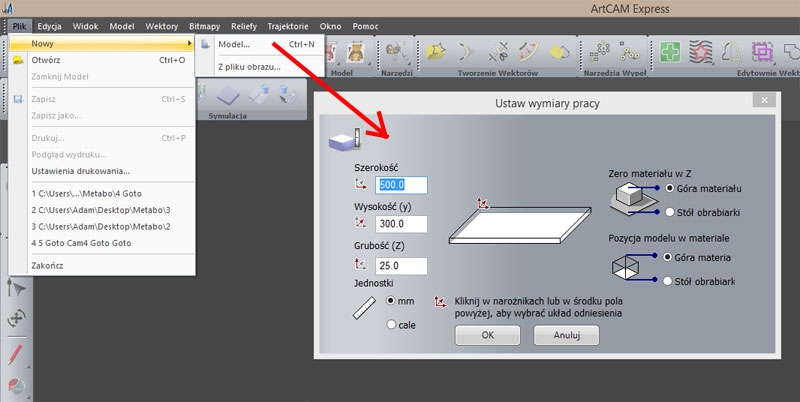Select the transform move arrows tool in left toolbar
The height and width of the screenshot is (402, 800).
point(16,318)
